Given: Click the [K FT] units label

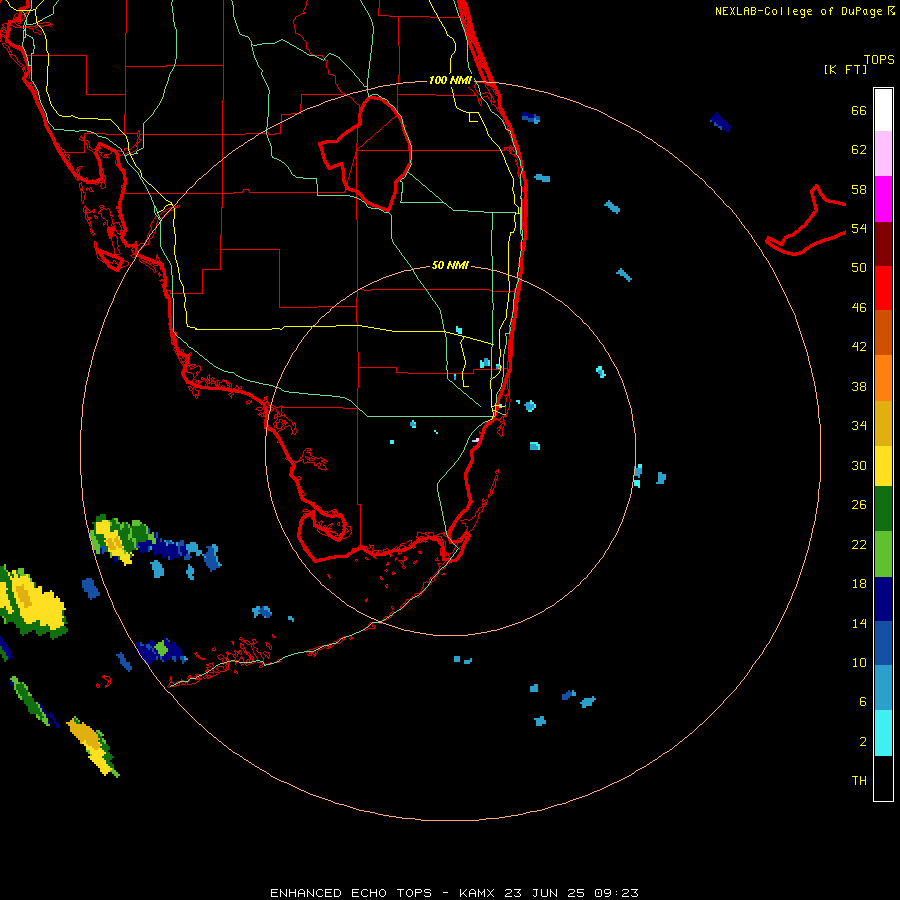Looking at the screenshot, I should click(845, 69).
